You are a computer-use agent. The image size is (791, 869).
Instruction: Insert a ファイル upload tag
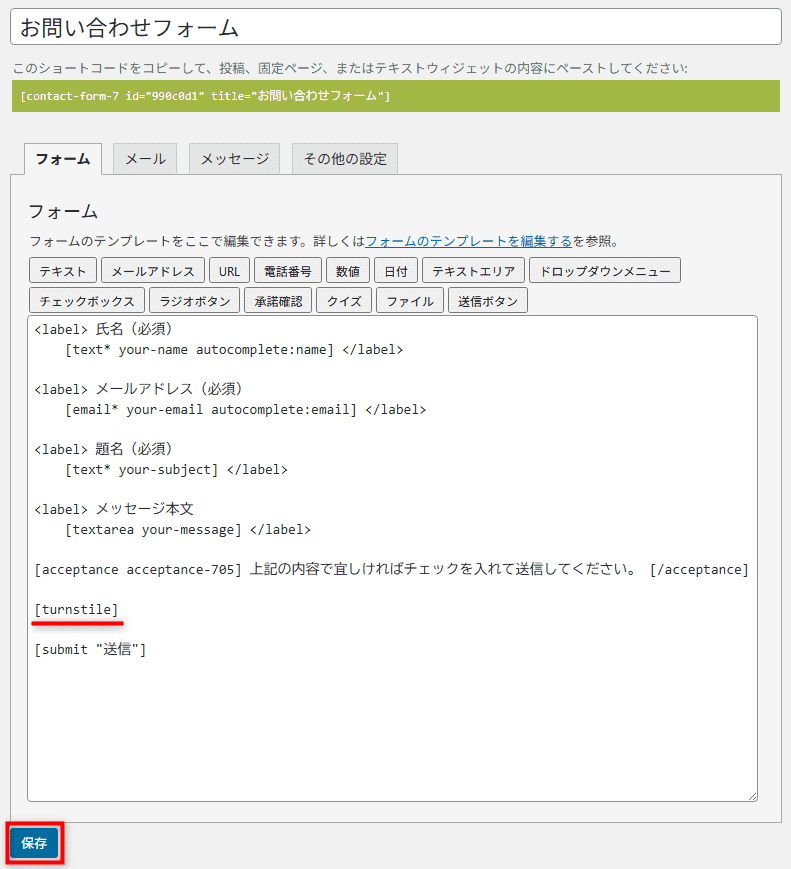click(410, 301)
